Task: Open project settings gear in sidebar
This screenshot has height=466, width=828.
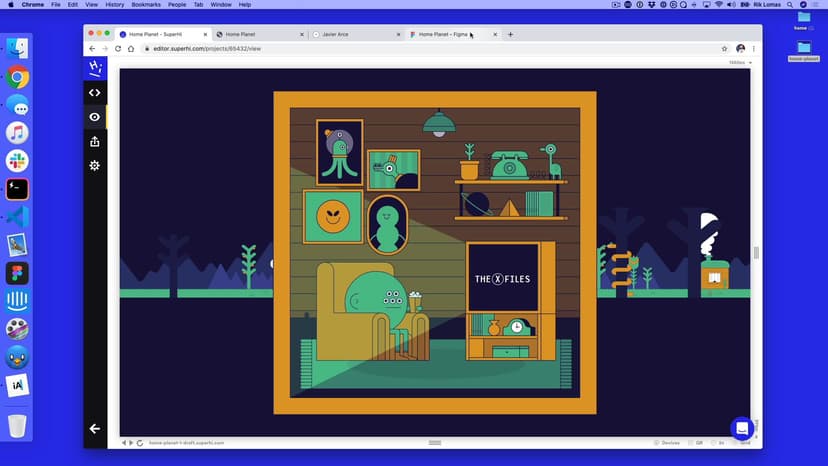Action: [95, 165]
